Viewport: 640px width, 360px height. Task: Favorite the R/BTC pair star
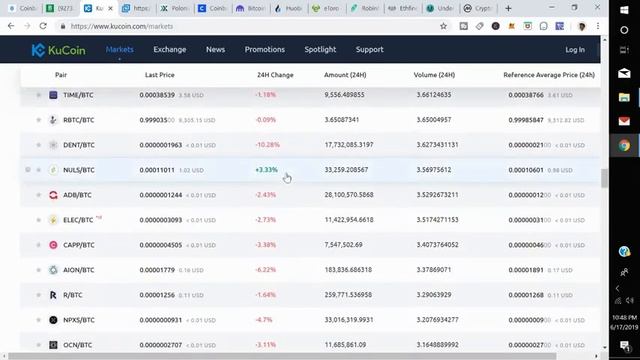pyautogui.click(x=38, y=295)
